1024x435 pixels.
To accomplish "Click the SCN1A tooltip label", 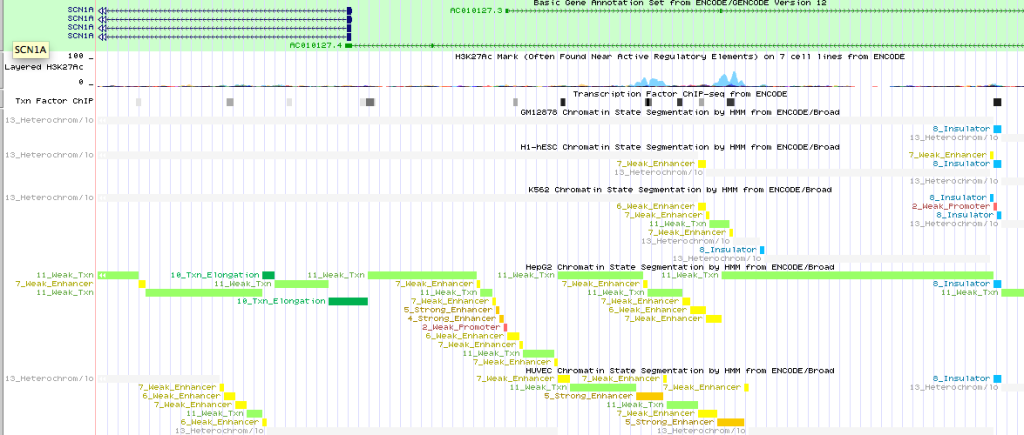I will coord(31,50).
